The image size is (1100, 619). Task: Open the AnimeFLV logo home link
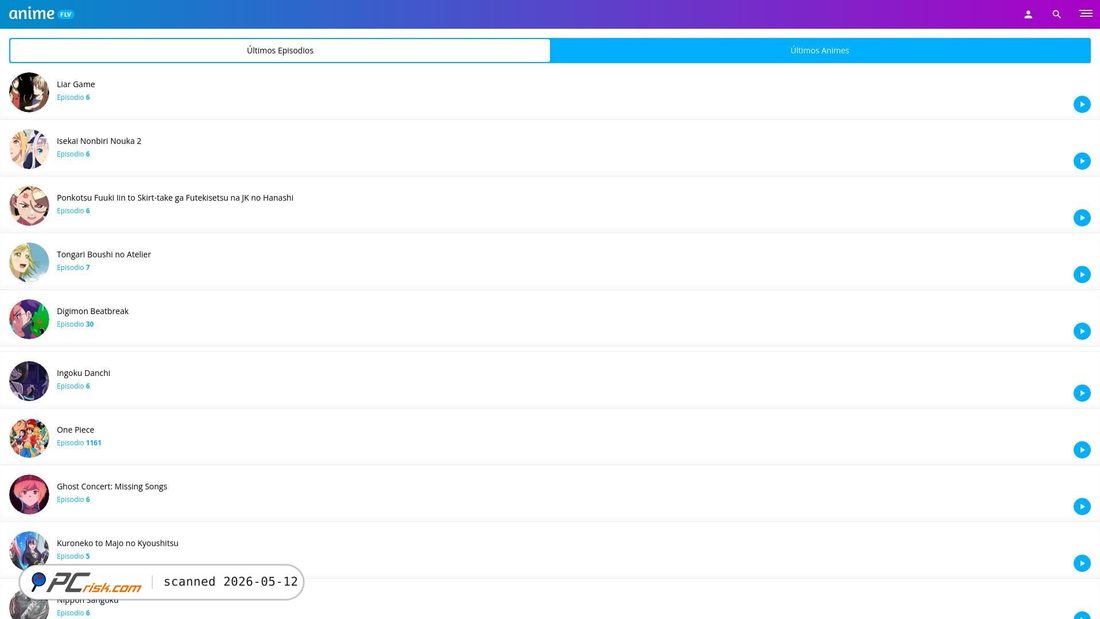pos(41,13)
